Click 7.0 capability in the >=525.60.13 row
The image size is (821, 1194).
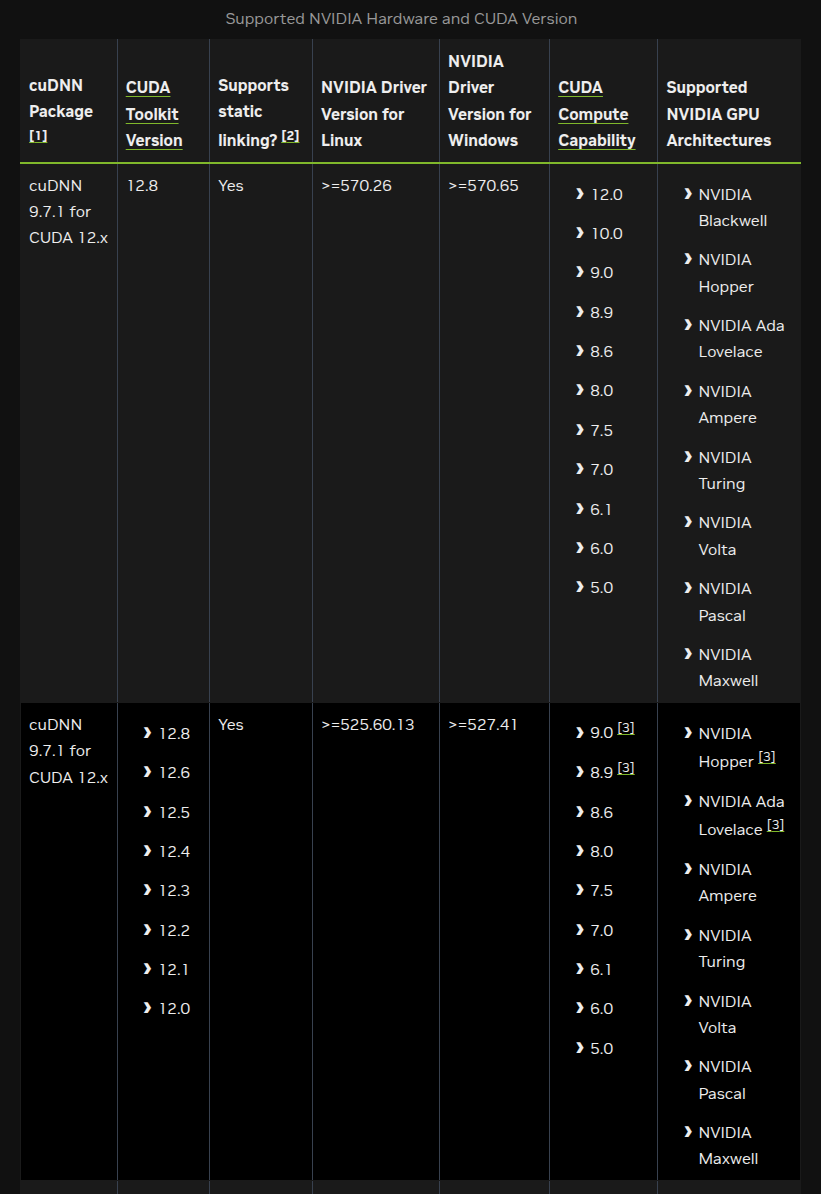[x=602, y=931]
